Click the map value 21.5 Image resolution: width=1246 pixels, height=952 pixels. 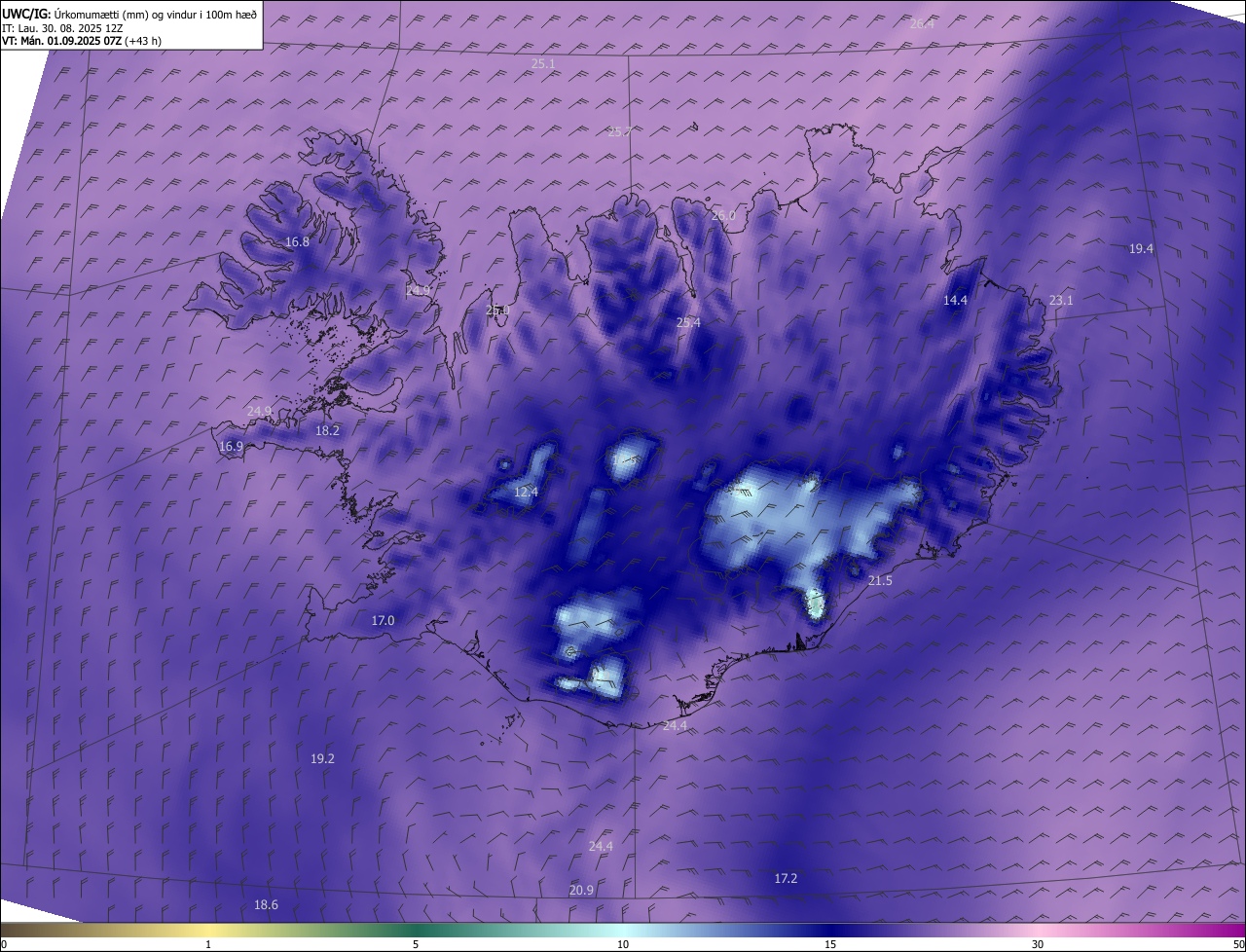click(x=880, y=581)
